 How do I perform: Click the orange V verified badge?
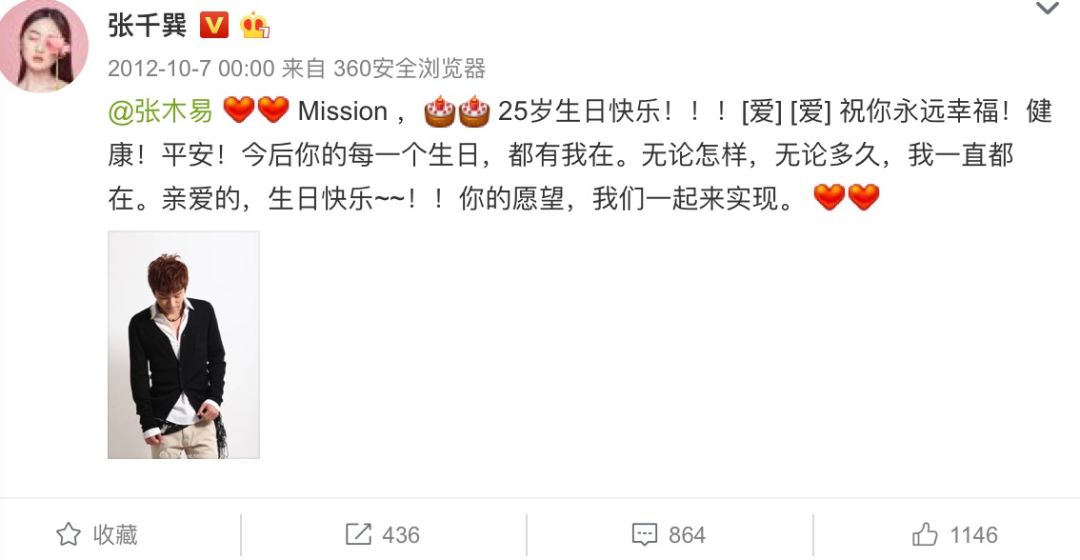(x=214, y=26)
